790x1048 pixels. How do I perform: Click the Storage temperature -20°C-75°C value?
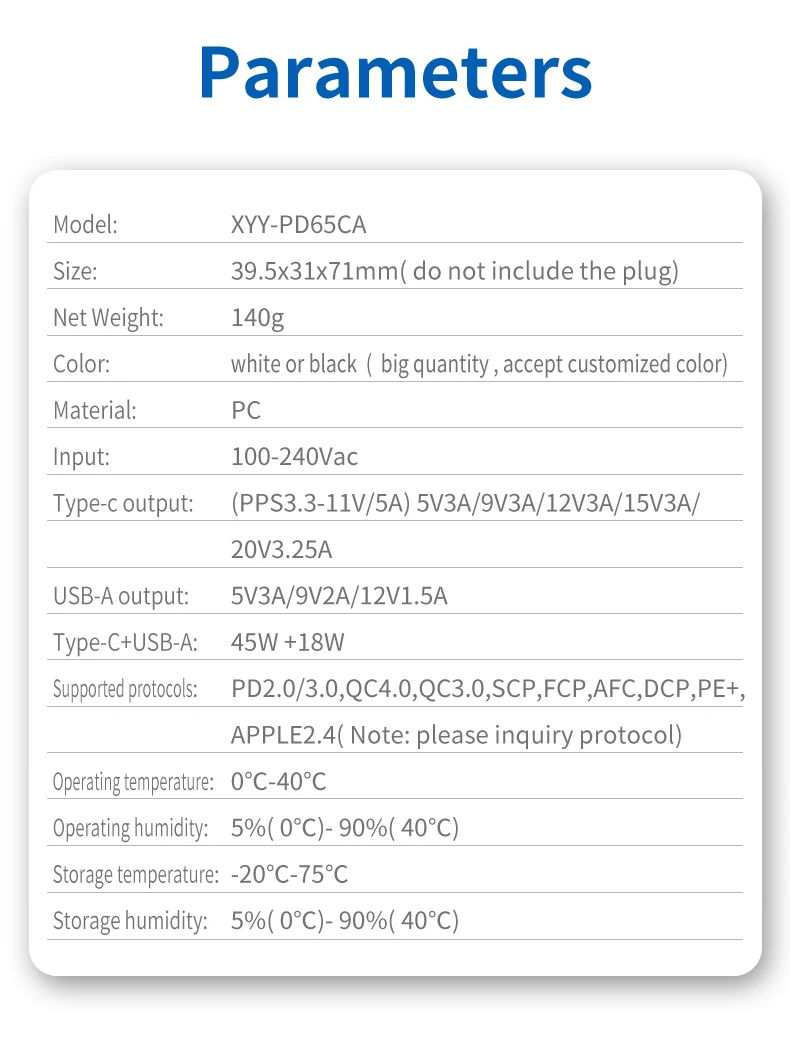[289, 874]
